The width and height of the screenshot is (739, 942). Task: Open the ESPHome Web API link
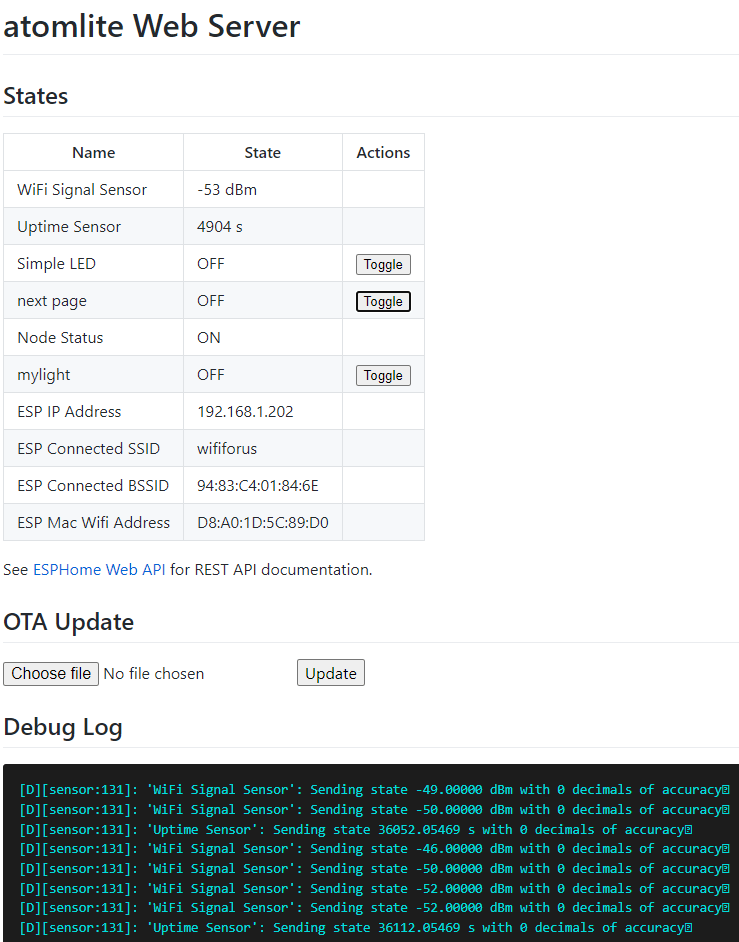(x=99, y=569)
